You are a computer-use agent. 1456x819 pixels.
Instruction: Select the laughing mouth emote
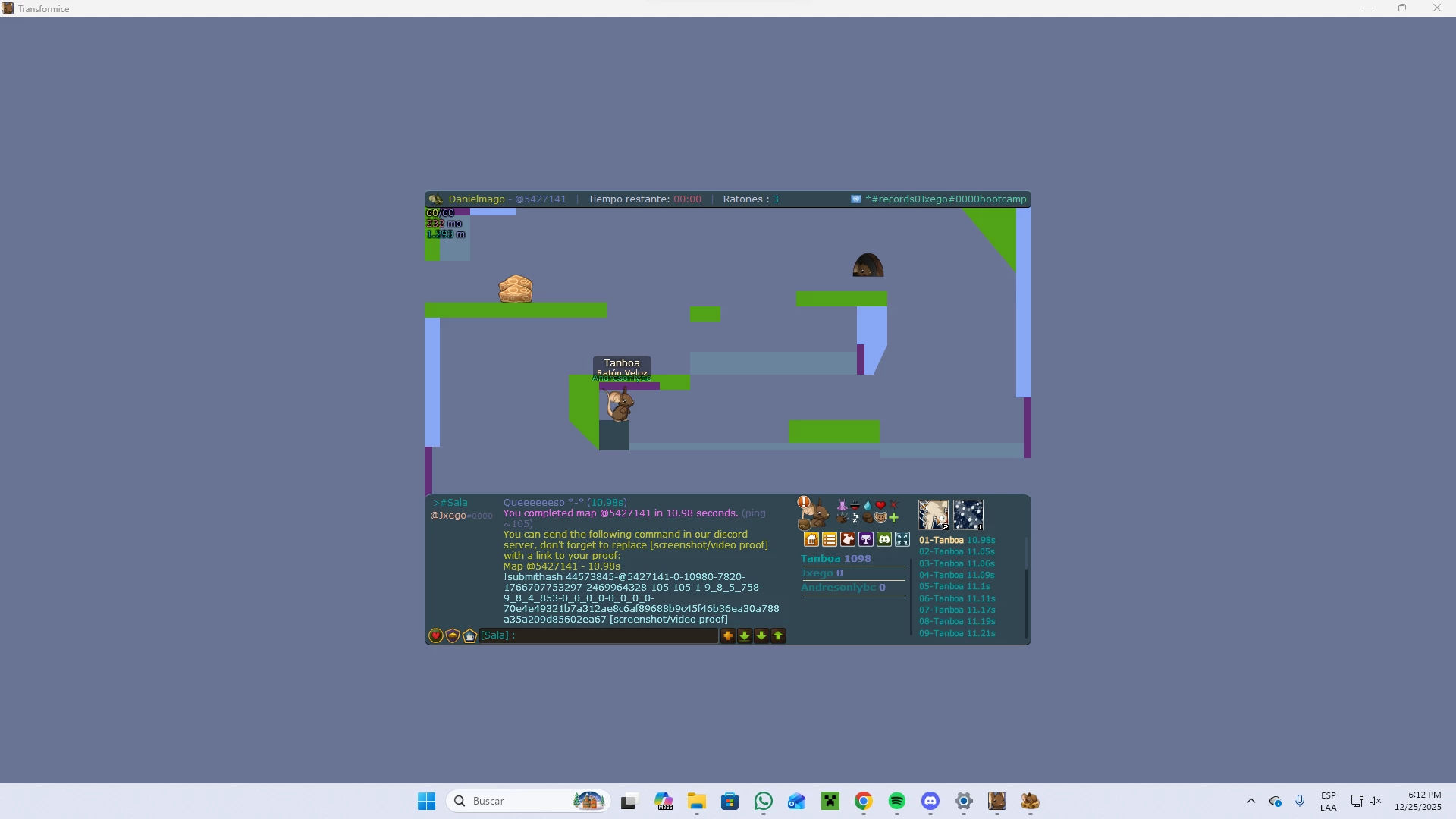(855, 505)
